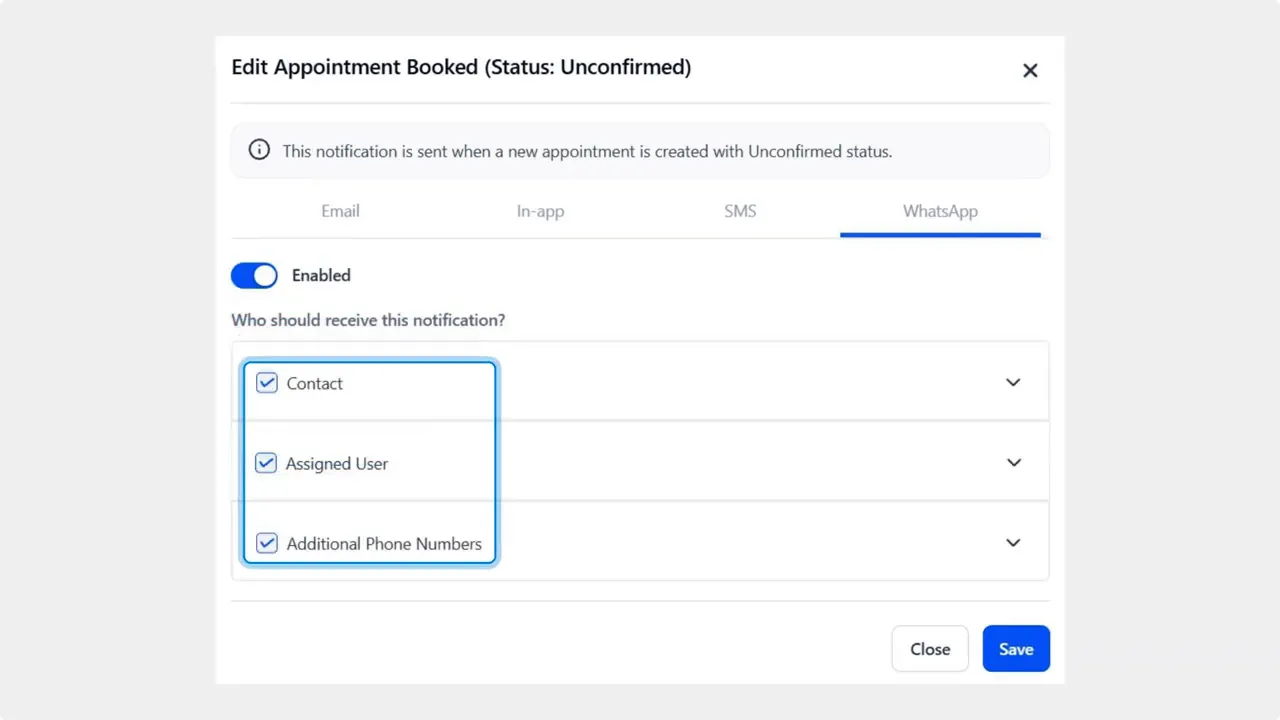This screenshot has width=1280, height=720.
Task: Dismiss the dialog using the X icon
Action: coord(1030,70)
